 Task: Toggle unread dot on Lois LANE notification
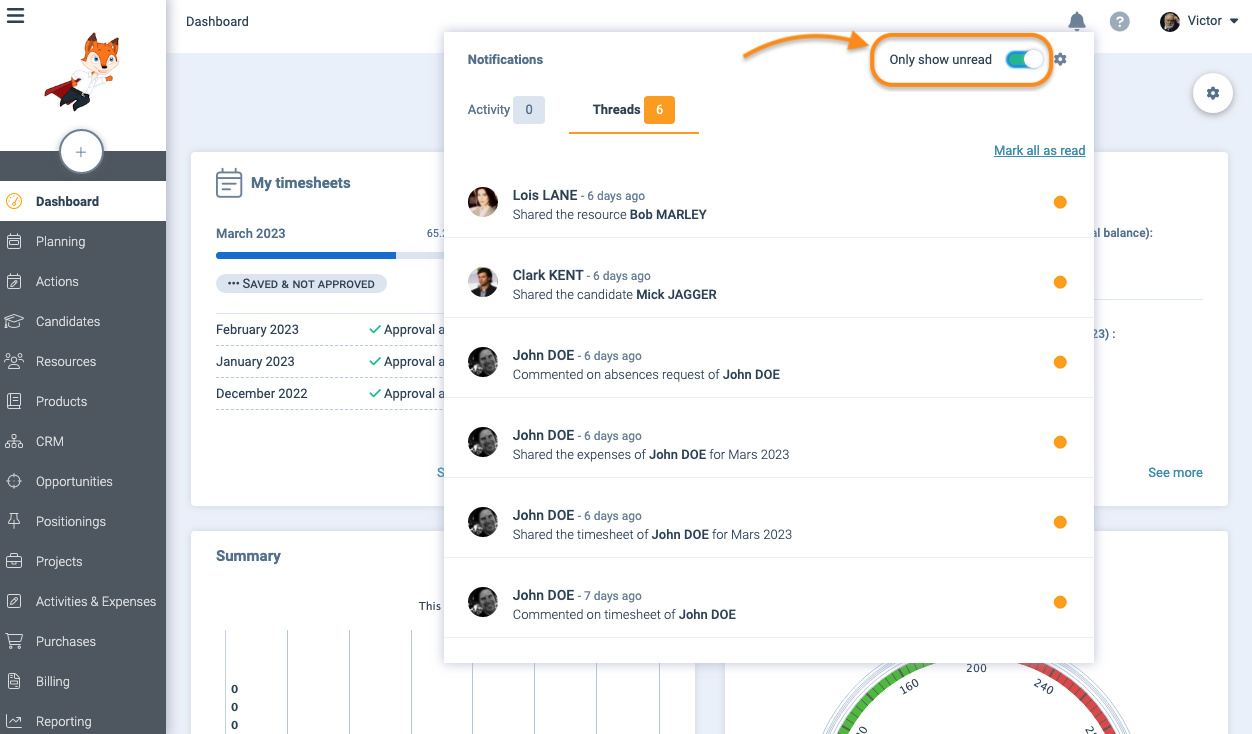click(x=1060, y=202)
